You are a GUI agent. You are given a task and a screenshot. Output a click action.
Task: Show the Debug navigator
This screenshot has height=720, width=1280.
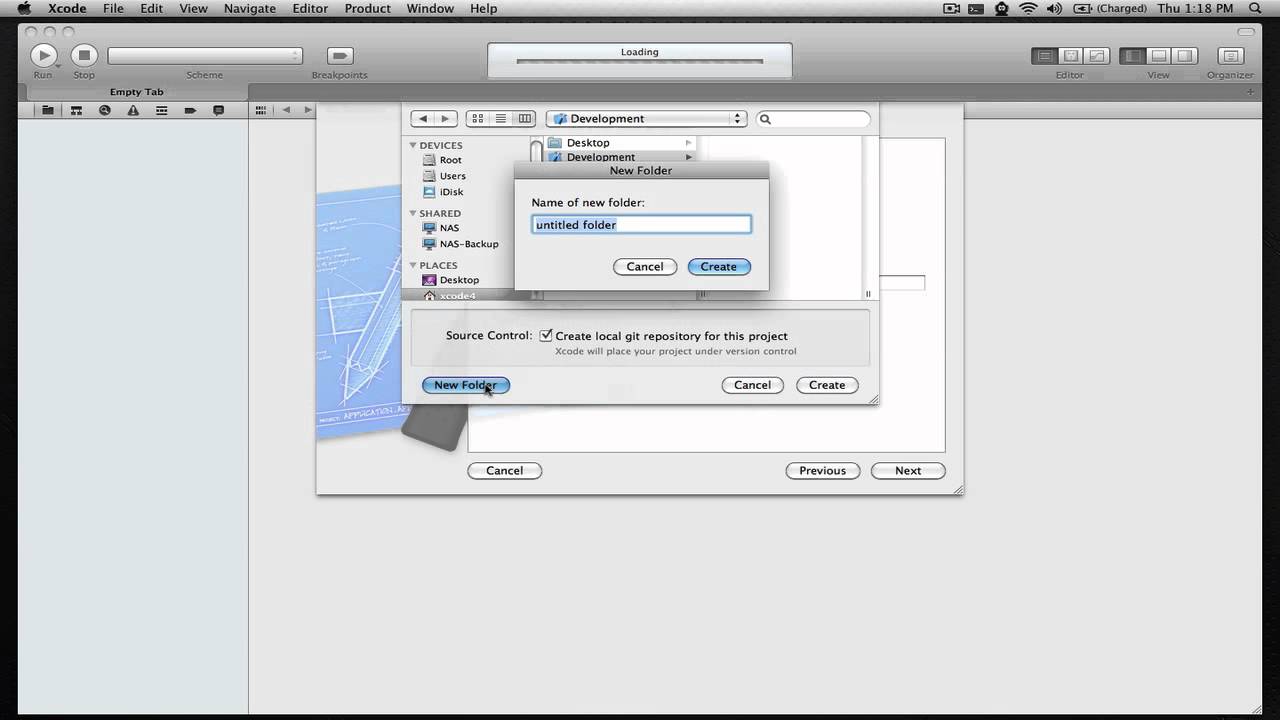click(161, 110)
